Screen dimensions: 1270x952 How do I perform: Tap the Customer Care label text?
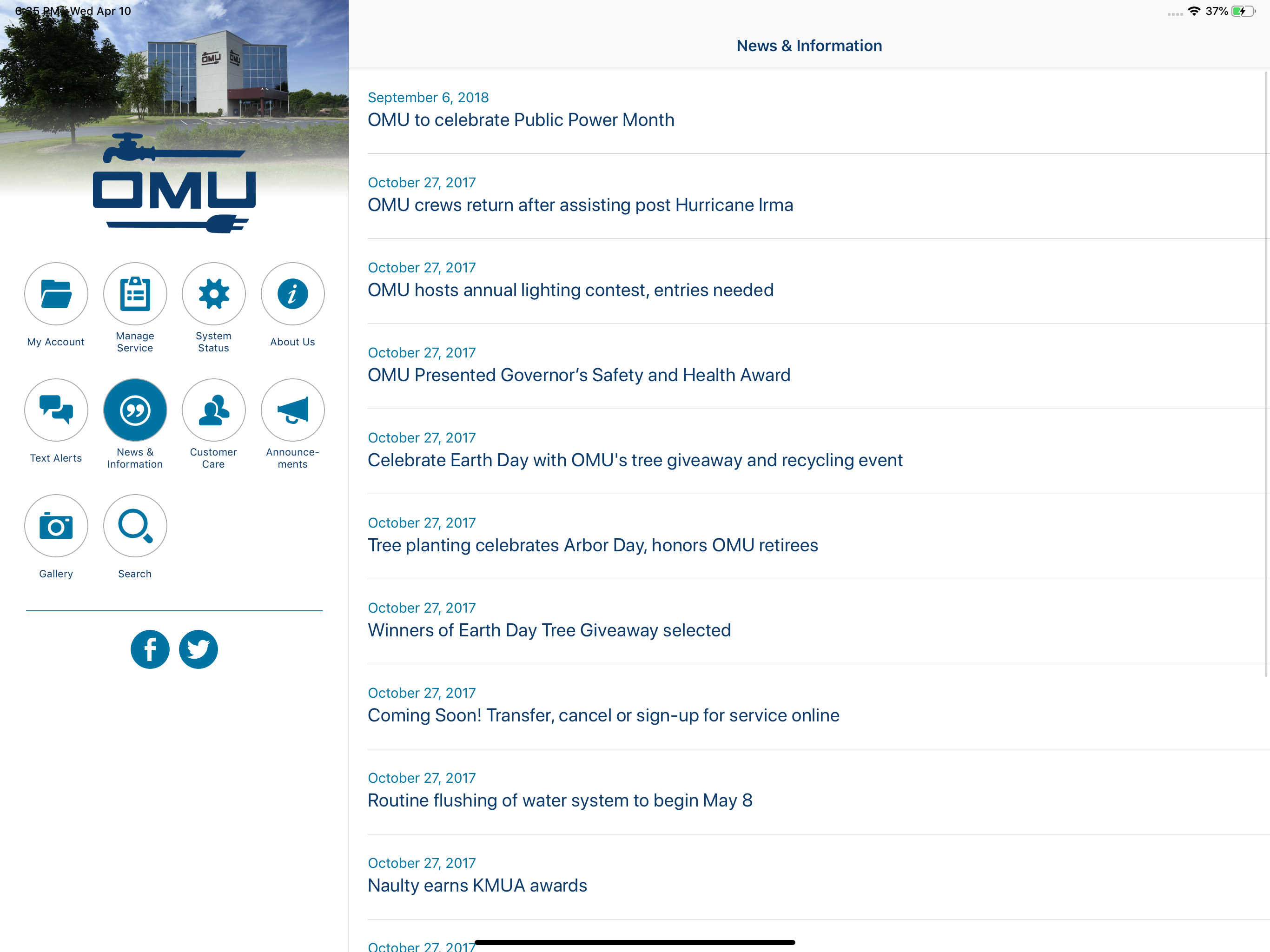tap(213, 457)
